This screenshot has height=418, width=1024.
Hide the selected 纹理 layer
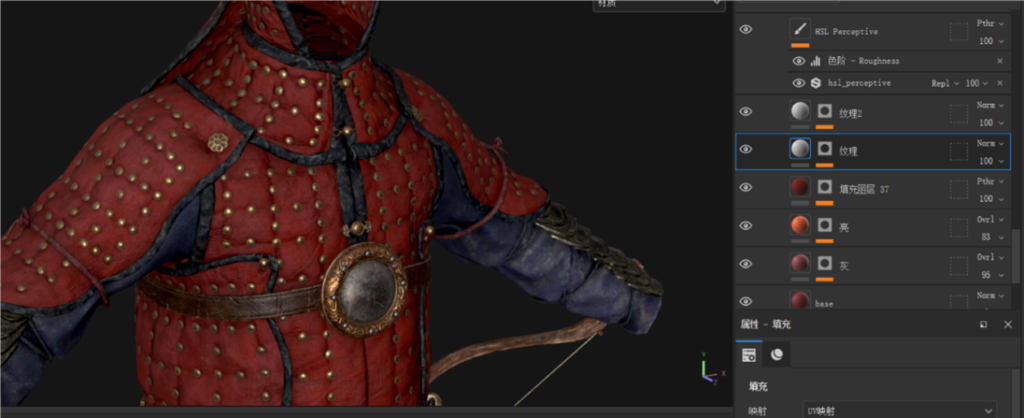point(745,150)
